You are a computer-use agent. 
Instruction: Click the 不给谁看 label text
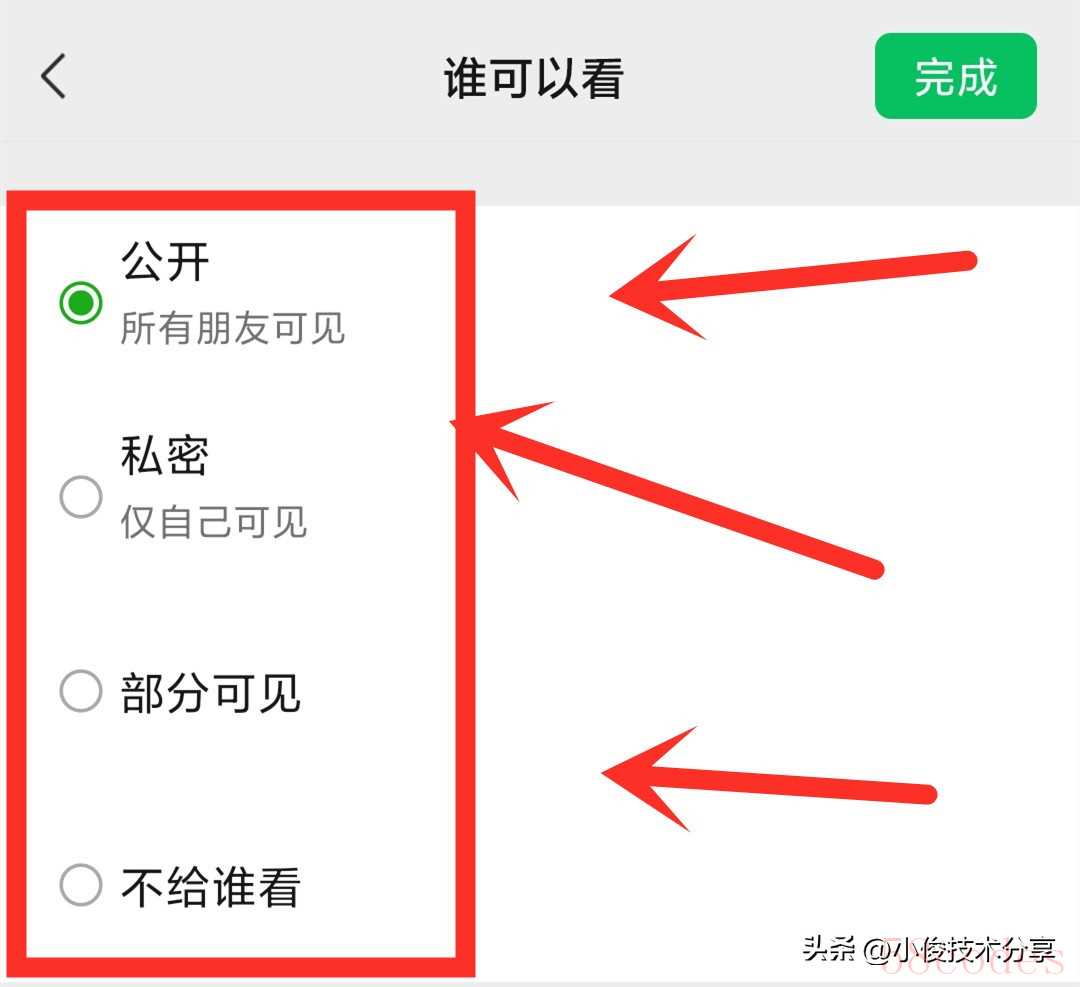click(211, 887)
